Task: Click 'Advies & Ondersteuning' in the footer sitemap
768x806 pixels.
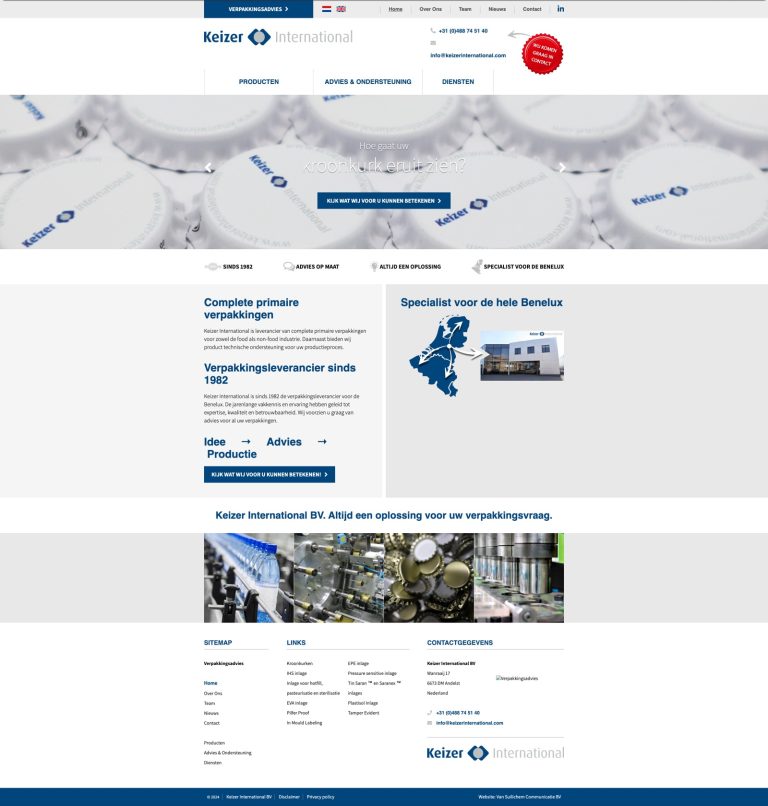Action: (x=228, y=753)
